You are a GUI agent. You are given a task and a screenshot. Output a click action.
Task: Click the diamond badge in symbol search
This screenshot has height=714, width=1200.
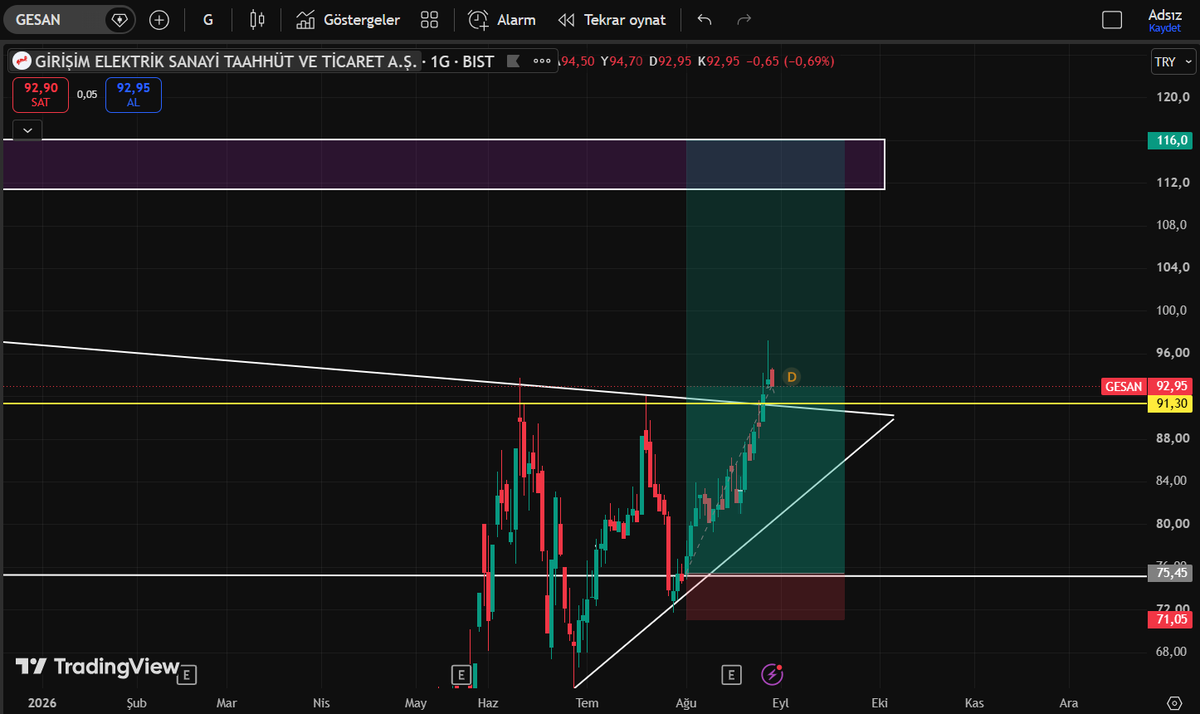(119, 19)
